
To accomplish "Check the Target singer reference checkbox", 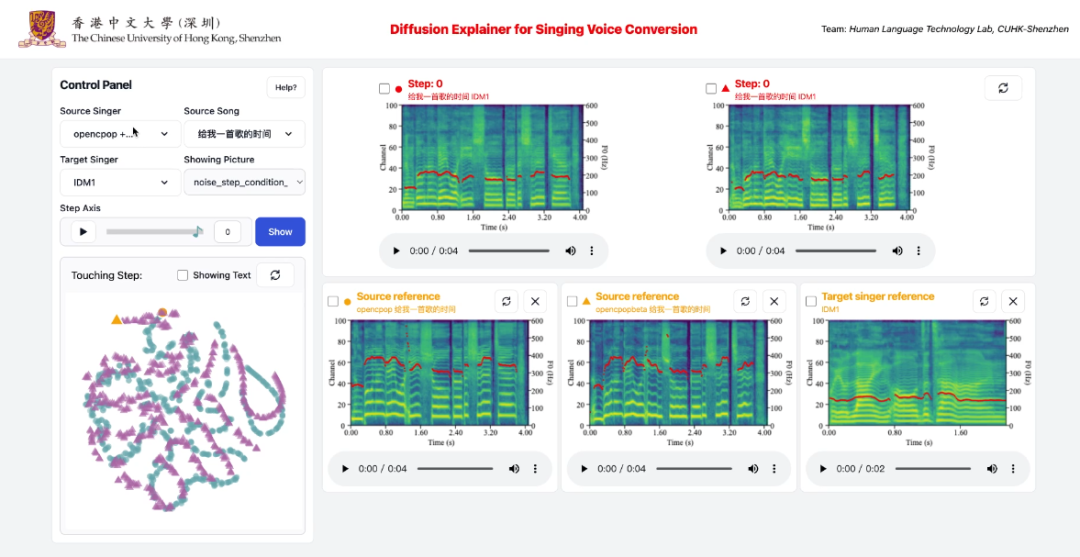I will [811, 301].
